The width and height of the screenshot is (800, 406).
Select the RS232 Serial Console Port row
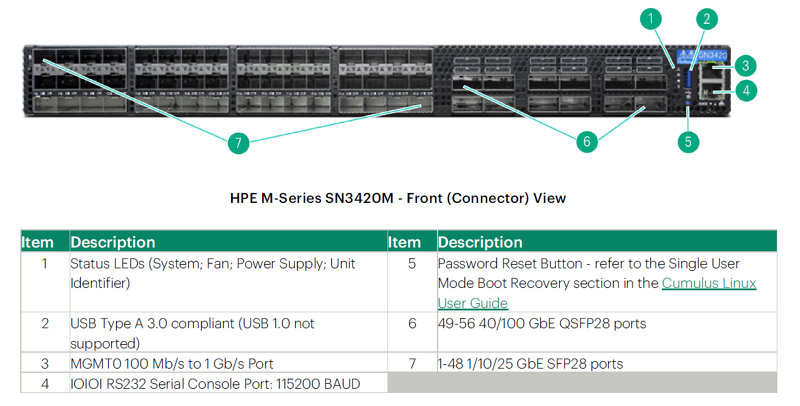click(215, 383)
